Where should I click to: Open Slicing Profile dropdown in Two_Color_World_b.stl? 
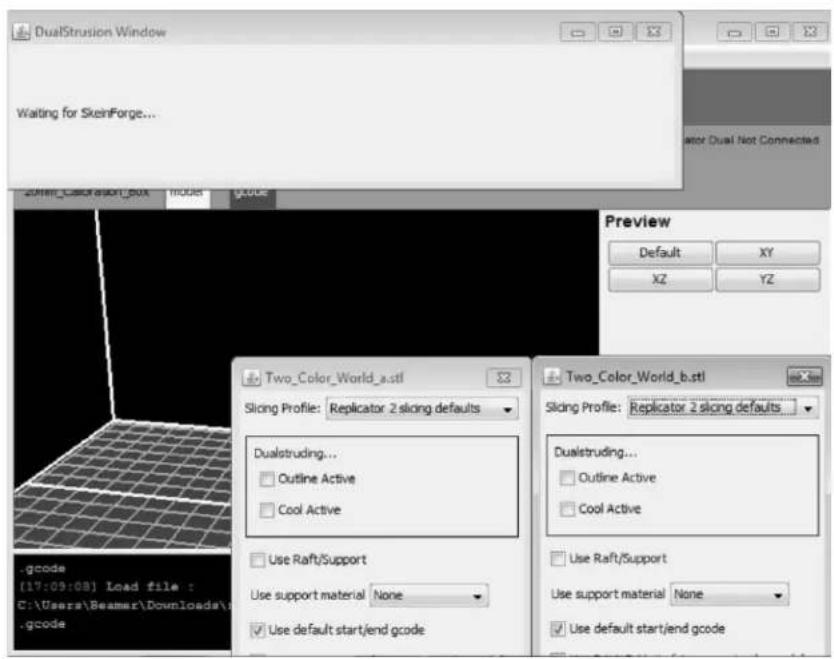point(723,408)
